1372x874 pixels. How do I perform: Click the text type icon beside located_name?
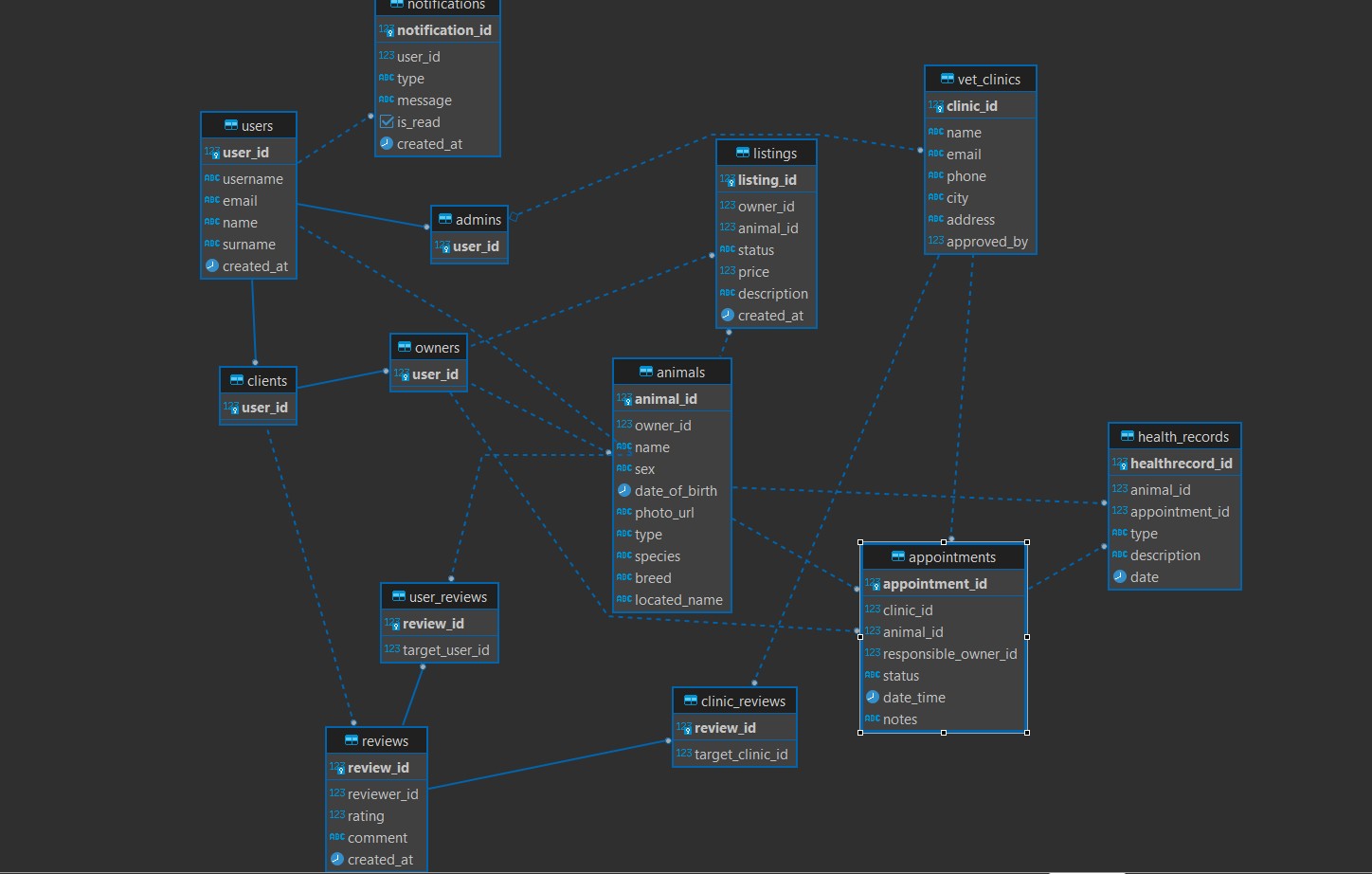[x=623, y=599]
